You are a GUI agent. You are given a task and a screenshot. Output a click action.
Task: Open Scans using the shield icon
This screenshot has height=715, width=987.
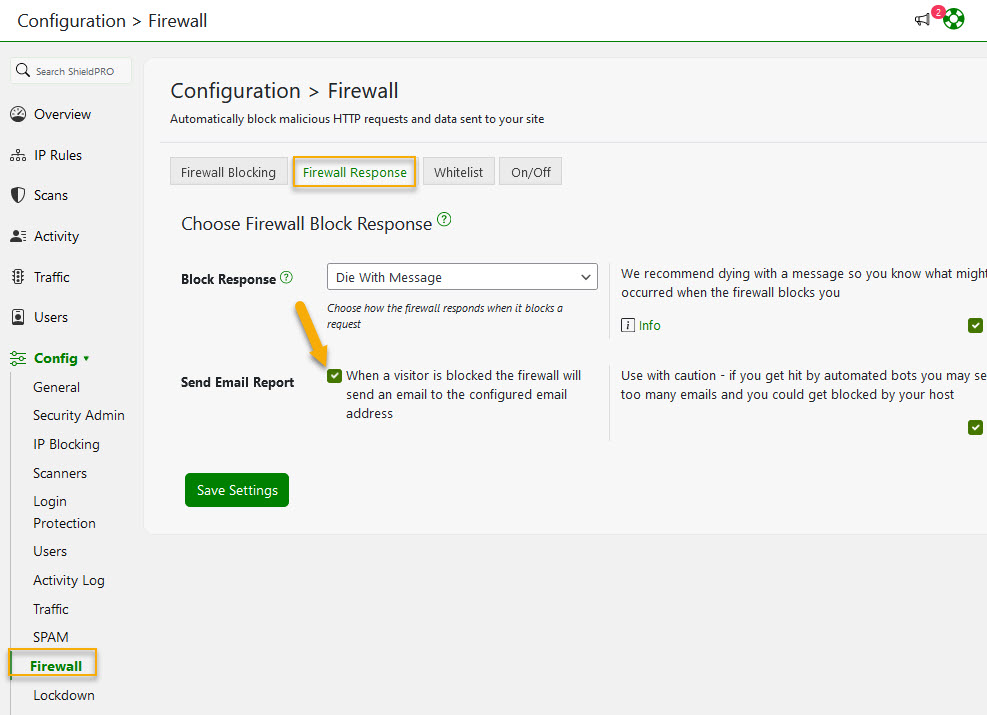click(x=18, y=194)
